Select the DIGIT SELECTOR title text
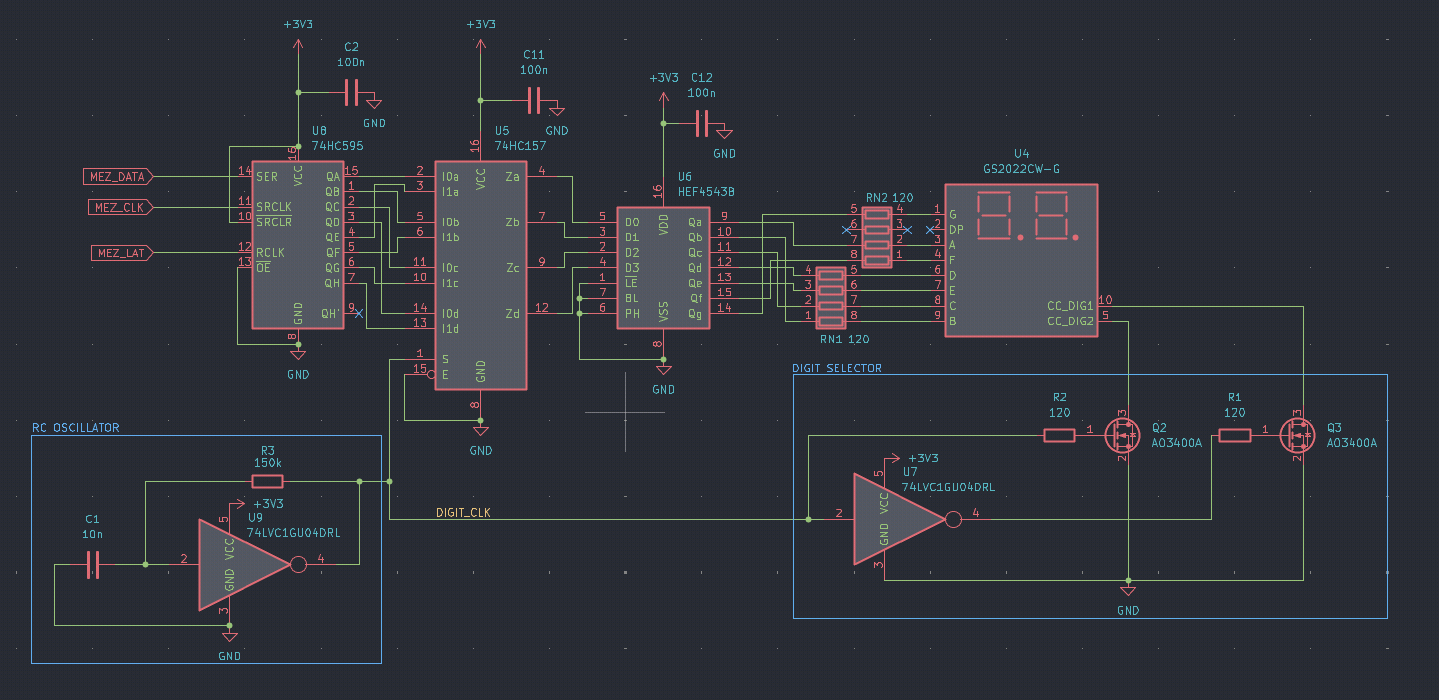This screenshot has height=700, width=1439. pos(838,368)
